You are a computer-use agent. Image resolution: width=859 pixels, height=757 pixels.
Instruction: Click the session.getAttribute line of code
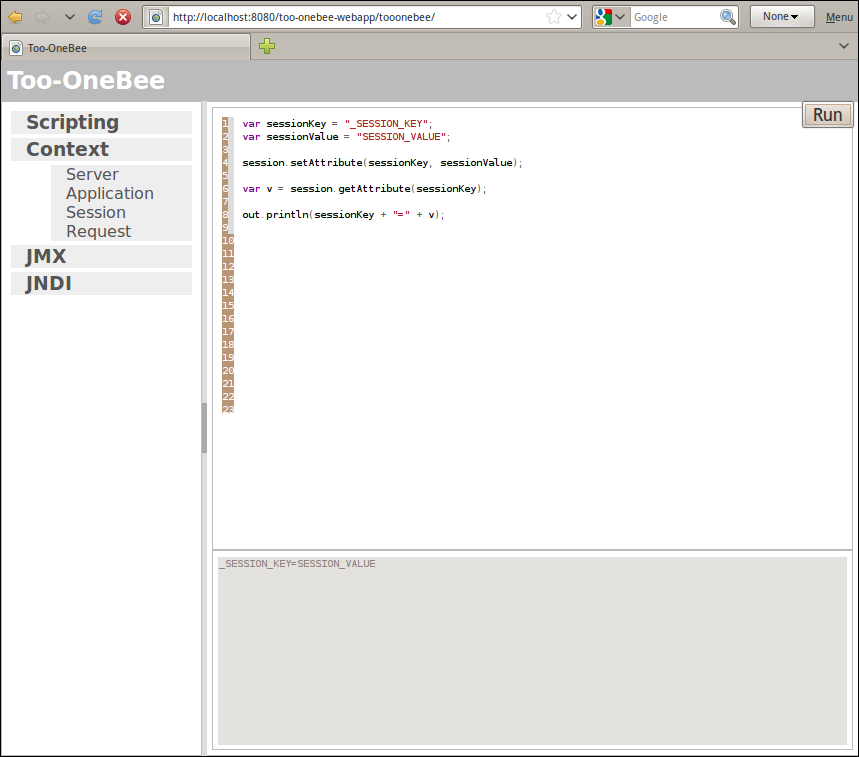point(364,188)
